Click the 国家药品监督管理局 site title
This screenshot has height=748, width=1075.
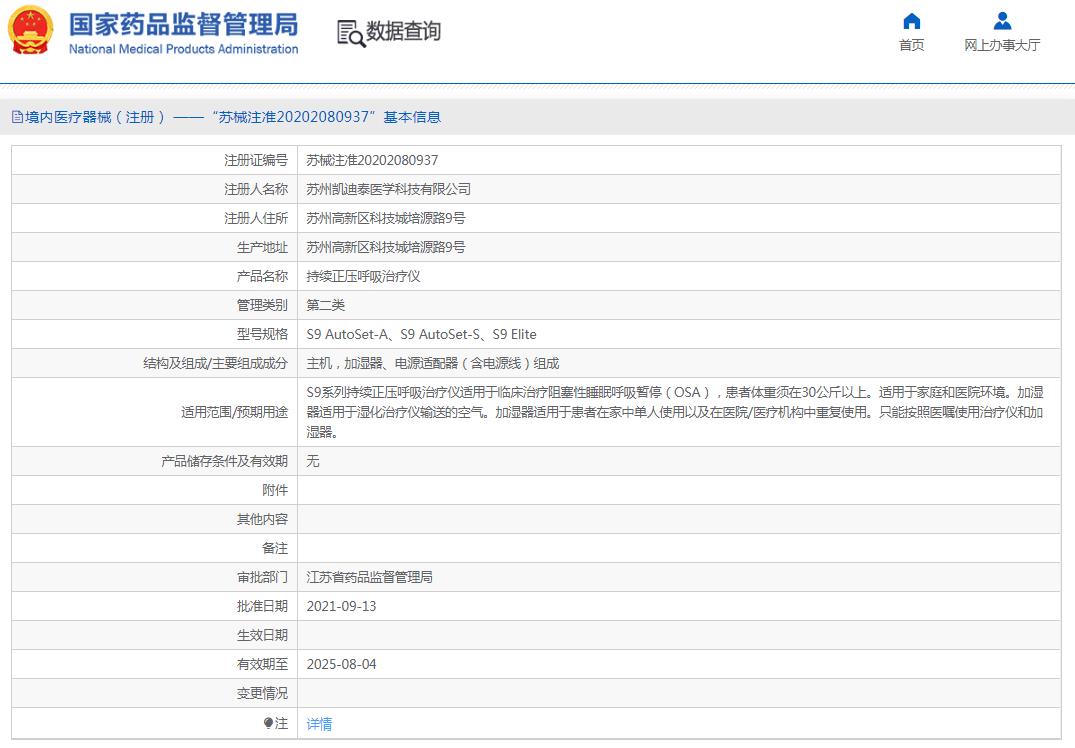click(x=183, y=24)
